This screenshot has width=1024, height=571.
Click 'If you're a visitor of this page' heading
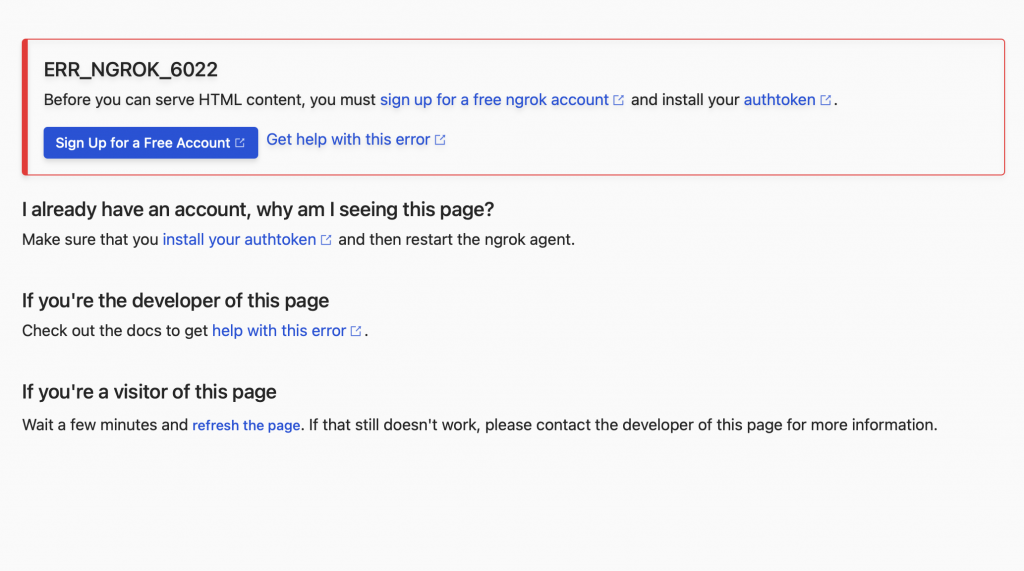[149, 392]
